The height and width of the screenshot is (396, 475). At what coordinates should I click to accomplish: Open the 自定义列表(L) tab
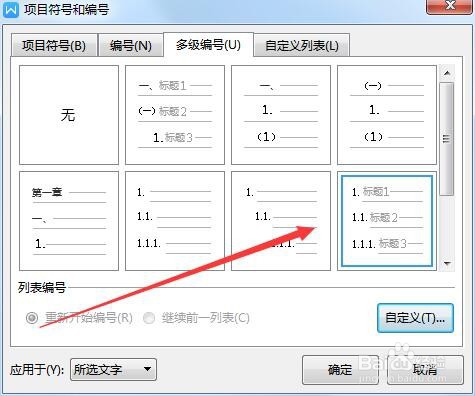pos(302,45)
